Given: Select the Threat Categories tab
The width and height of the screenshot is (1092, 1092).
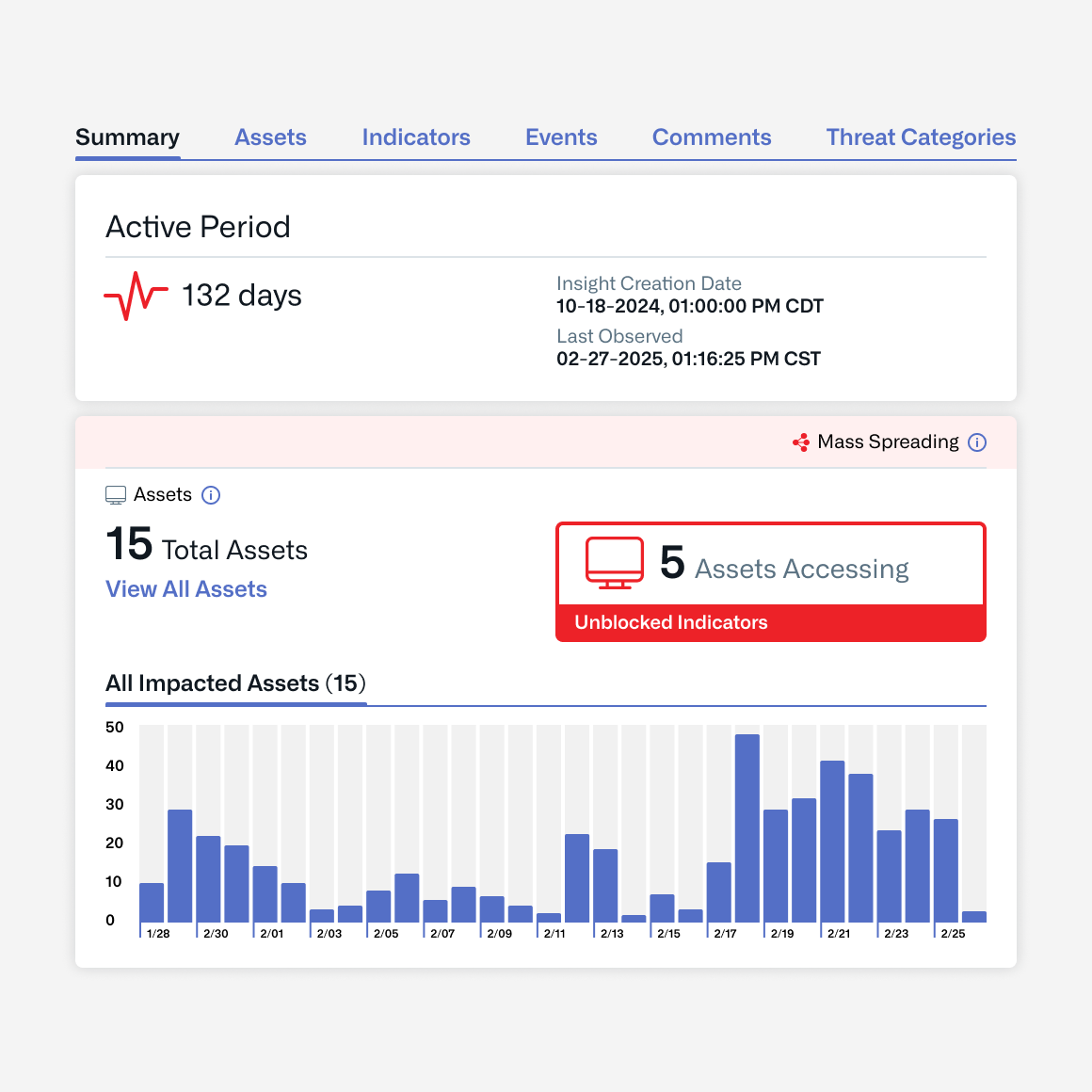Looking at the screenshot, I should (x=921, y=137).
